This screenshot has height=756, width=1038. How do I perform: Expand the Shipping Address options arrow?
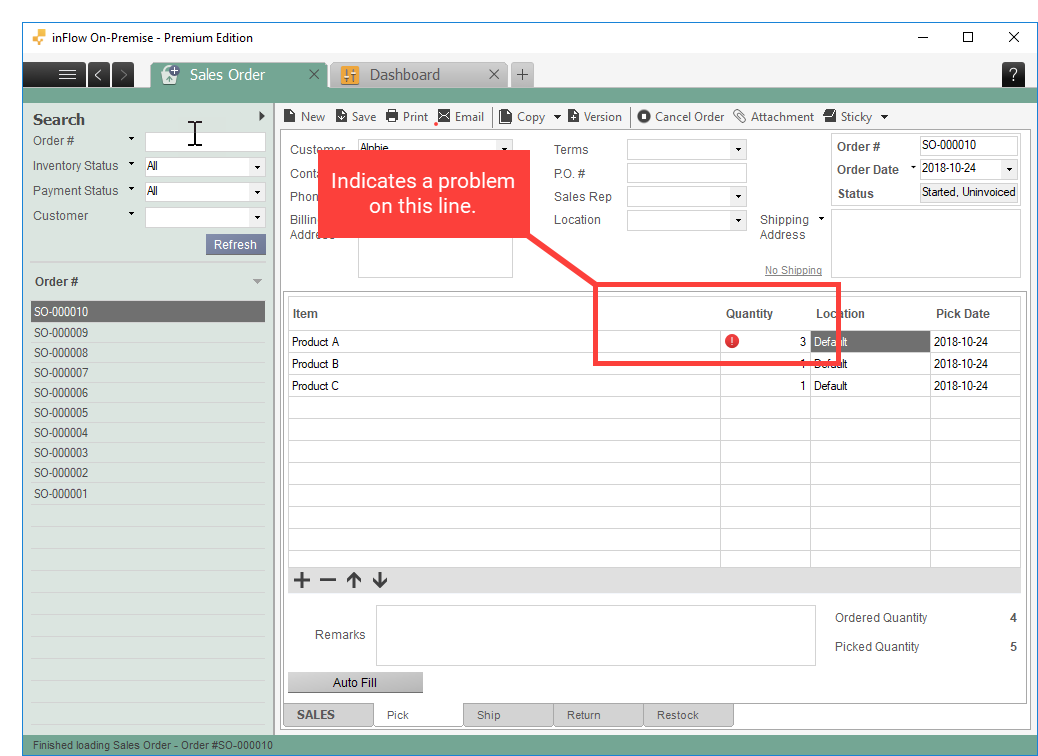pyautogui.click(x=822, y=218)
